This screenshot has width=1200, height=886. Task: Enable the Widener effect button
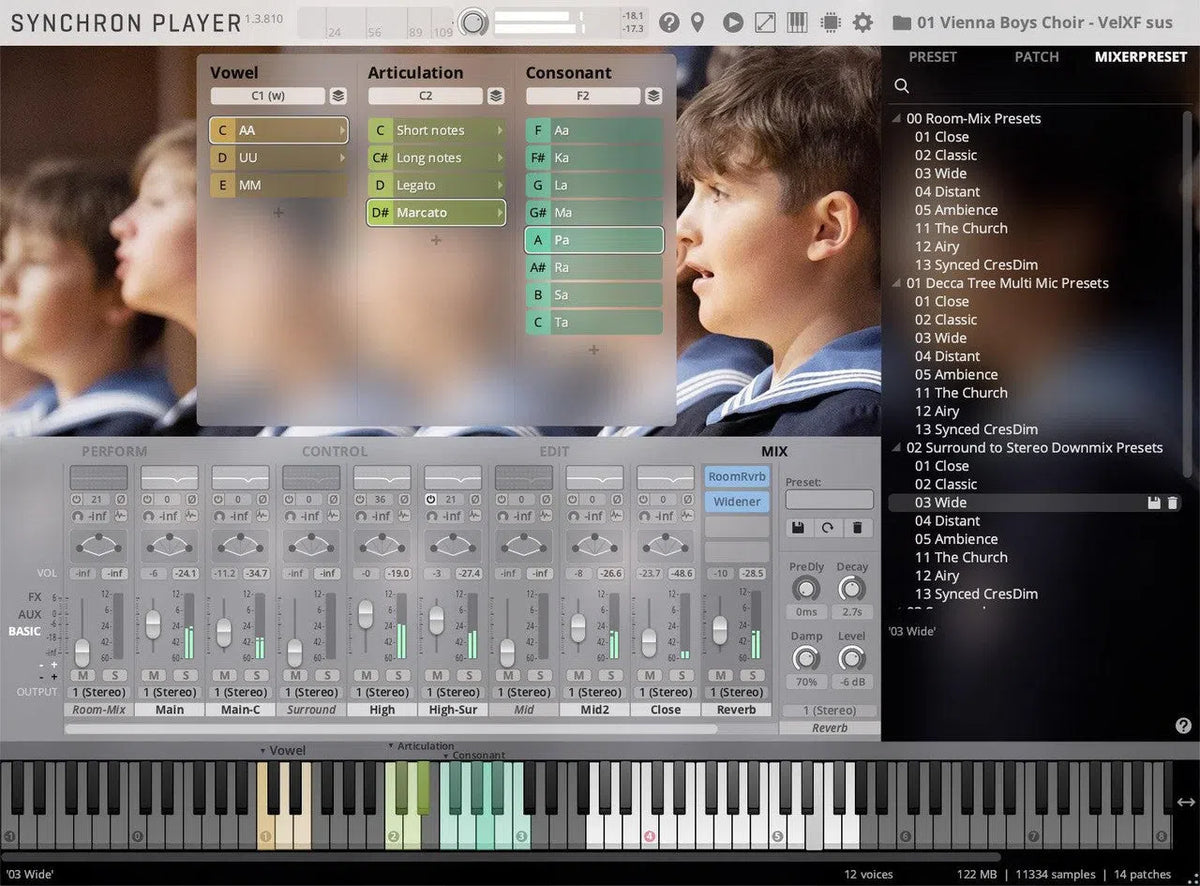737,502
